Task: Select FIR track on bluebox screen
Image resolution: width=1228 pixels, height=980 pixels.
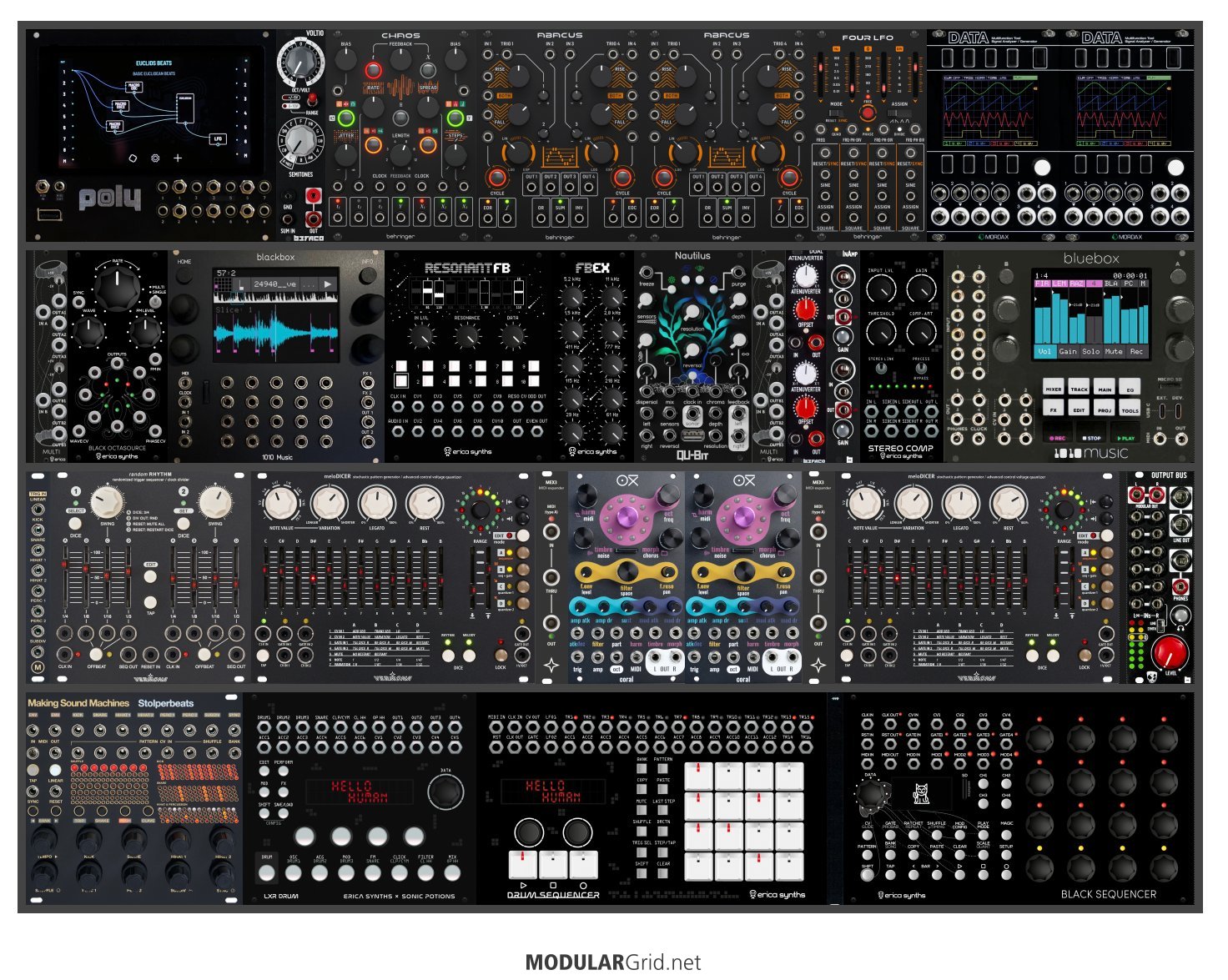Action: 1042,284
